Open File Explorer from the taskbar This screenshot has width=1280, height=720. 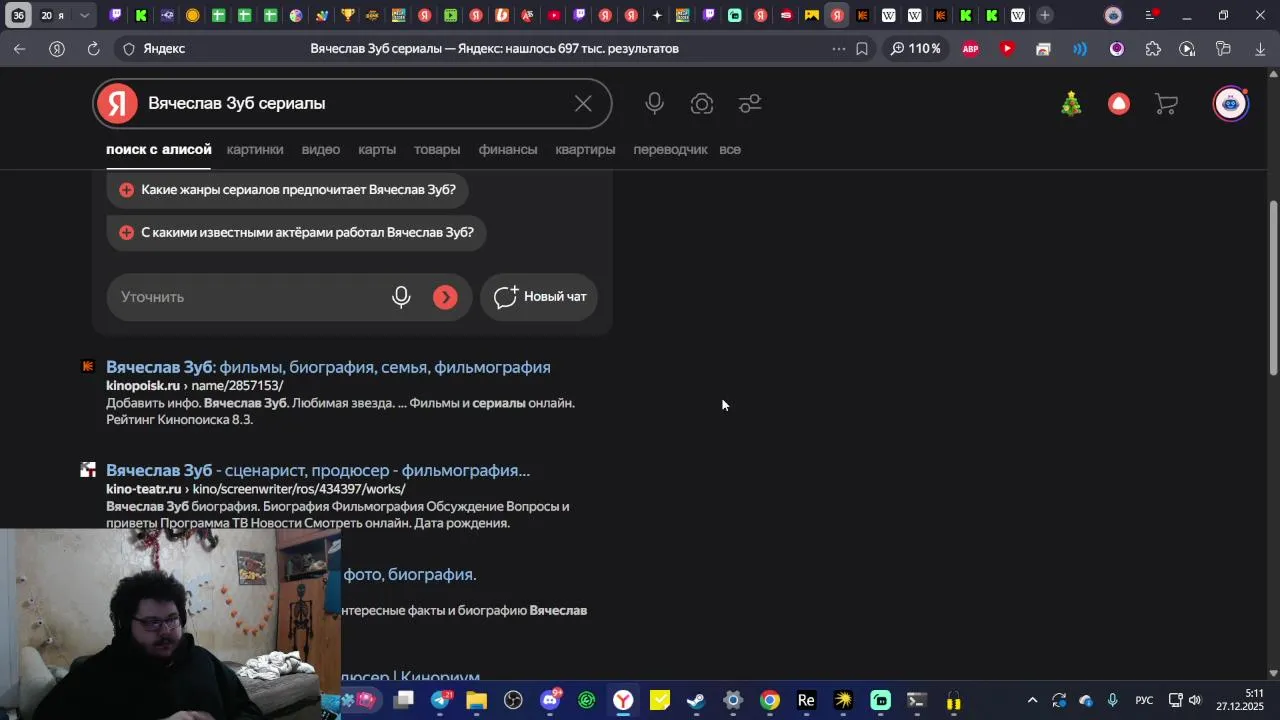pos(476,700)
